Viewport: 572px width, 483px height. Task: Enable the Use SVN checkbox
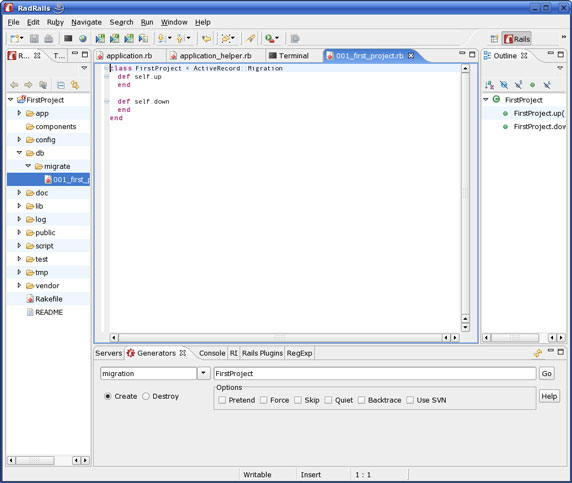[410, 400]
